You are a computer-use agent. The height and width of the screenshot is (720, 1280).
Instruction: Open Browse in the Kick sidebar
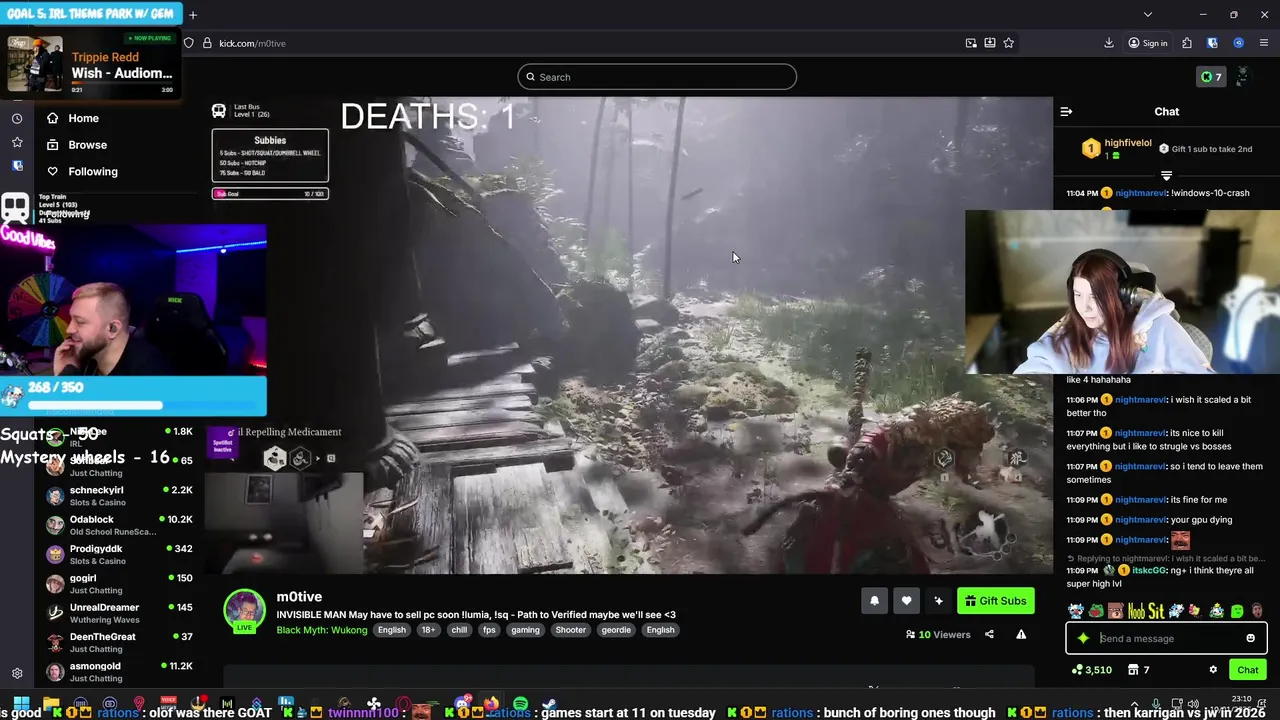tap(87, 145)
